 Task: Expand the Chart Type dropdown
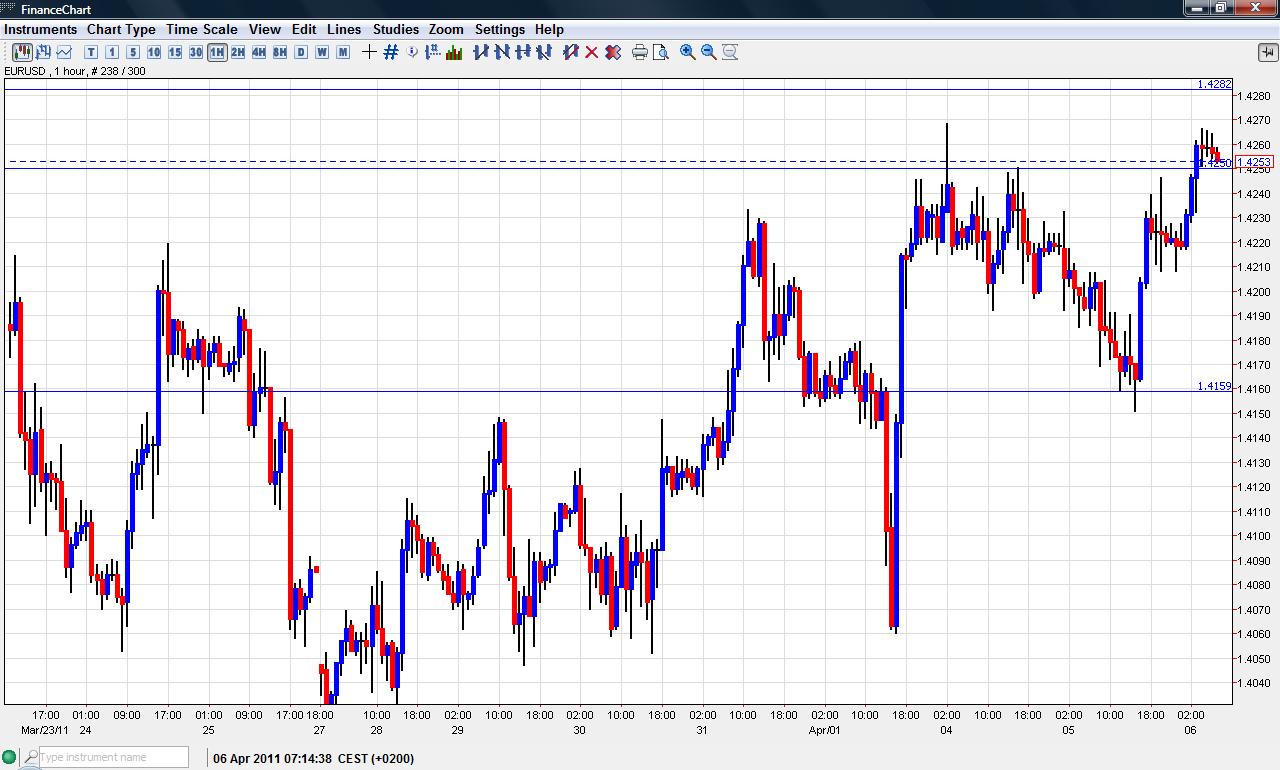[x=120, y=29]
